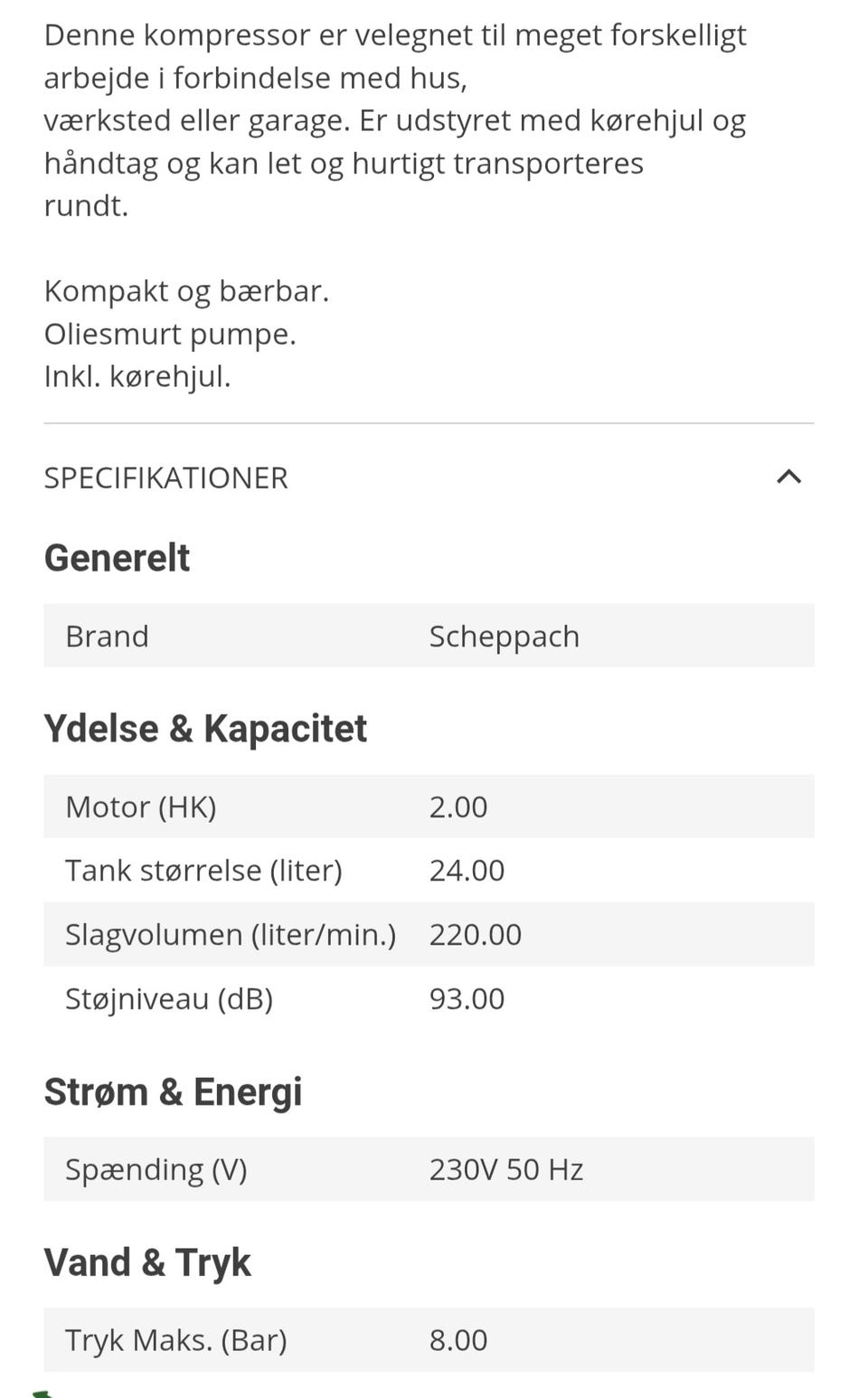
Task: Select the Generelt heading
Action: 117,558
